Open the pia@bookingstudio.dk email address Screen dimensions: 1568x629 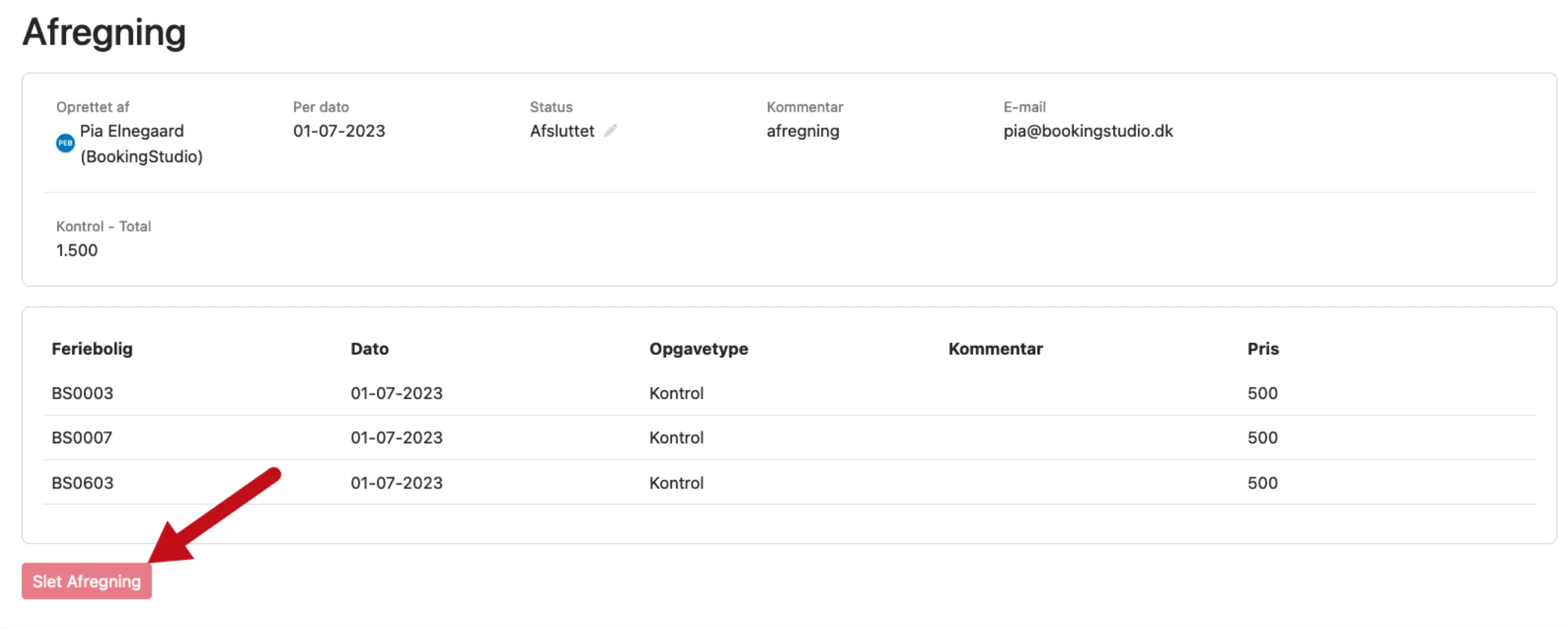click(x=1088, y=131)
